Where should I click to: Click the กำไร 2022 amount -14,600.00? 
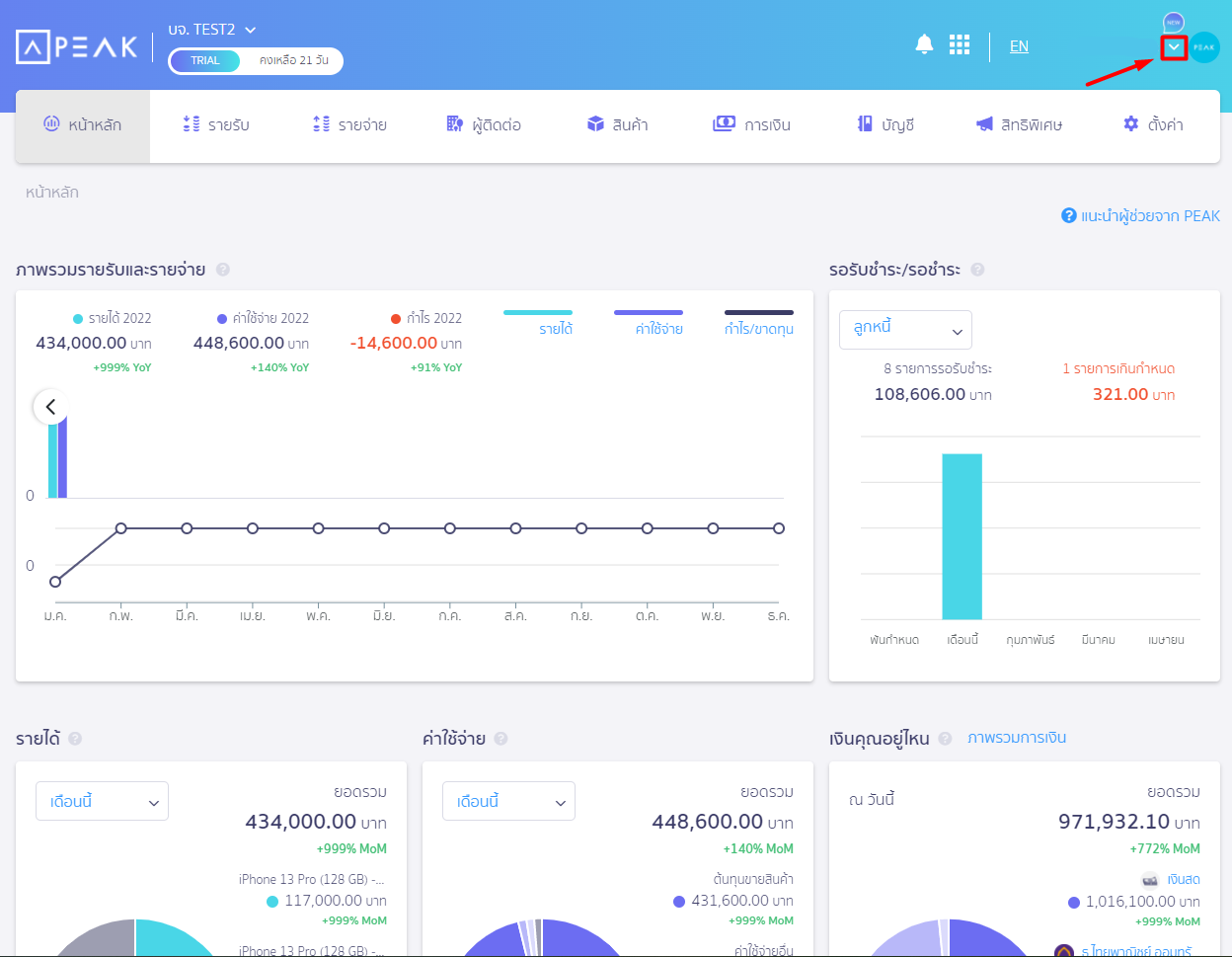pos(394,343)
